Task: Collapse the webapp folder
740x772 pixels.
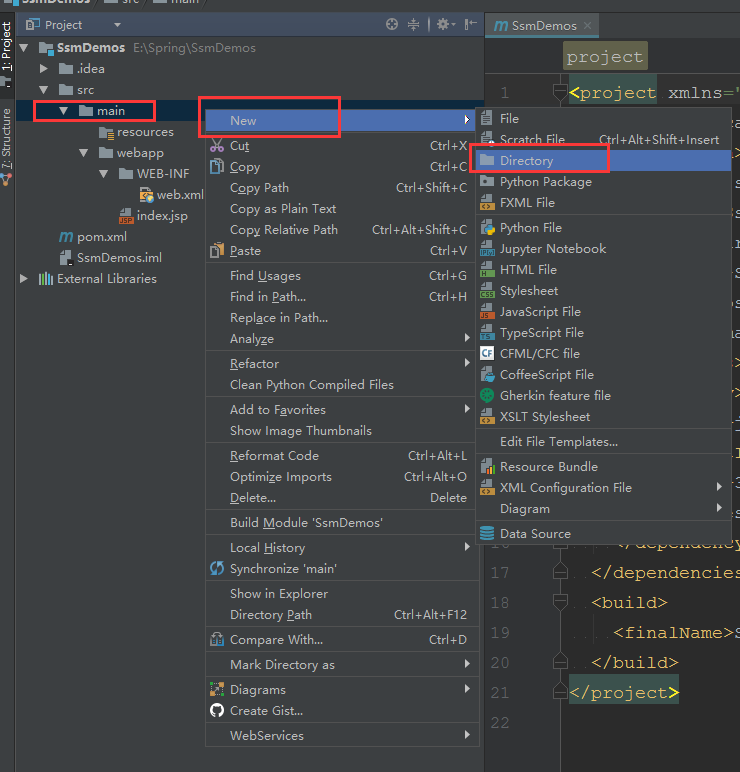Action: click(84, 153)
